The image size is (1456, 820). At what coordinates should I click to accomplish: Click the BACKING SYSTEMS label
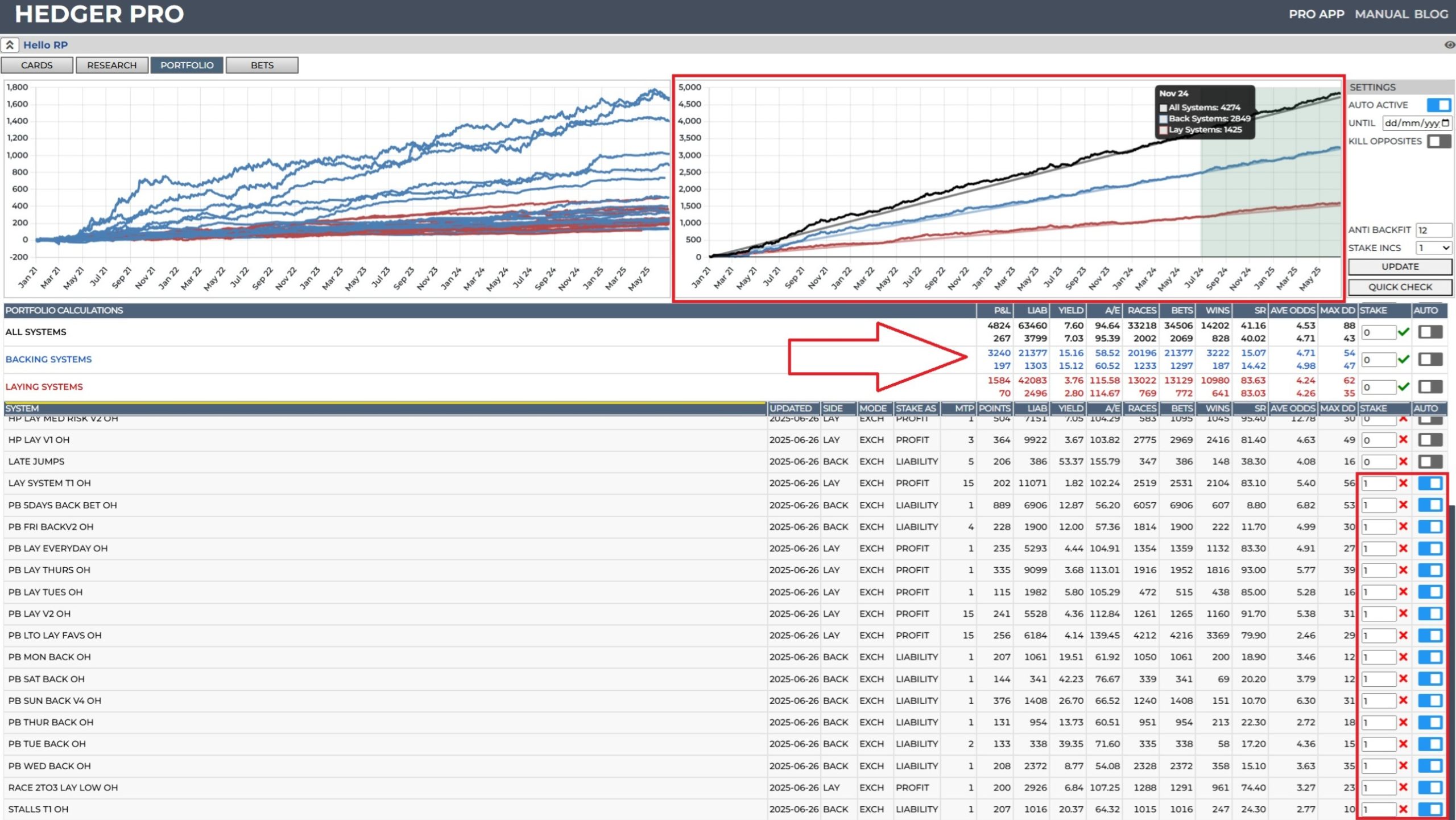48,359
